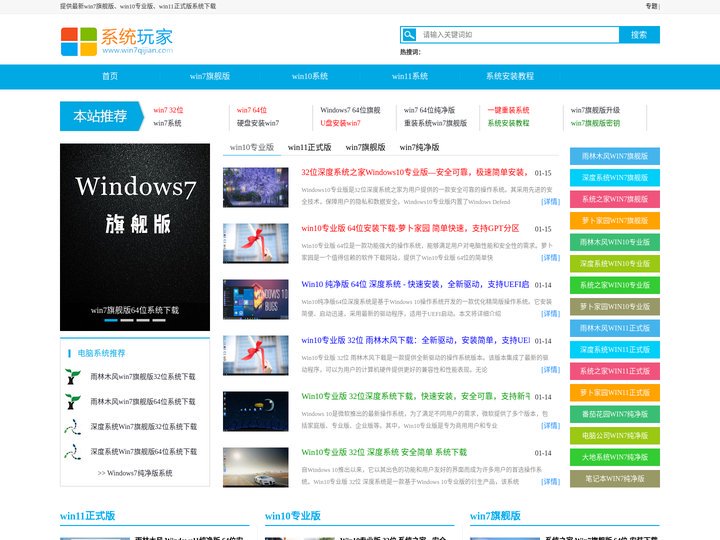
Task: Select the last banner slide indicator
Action: 159,320
